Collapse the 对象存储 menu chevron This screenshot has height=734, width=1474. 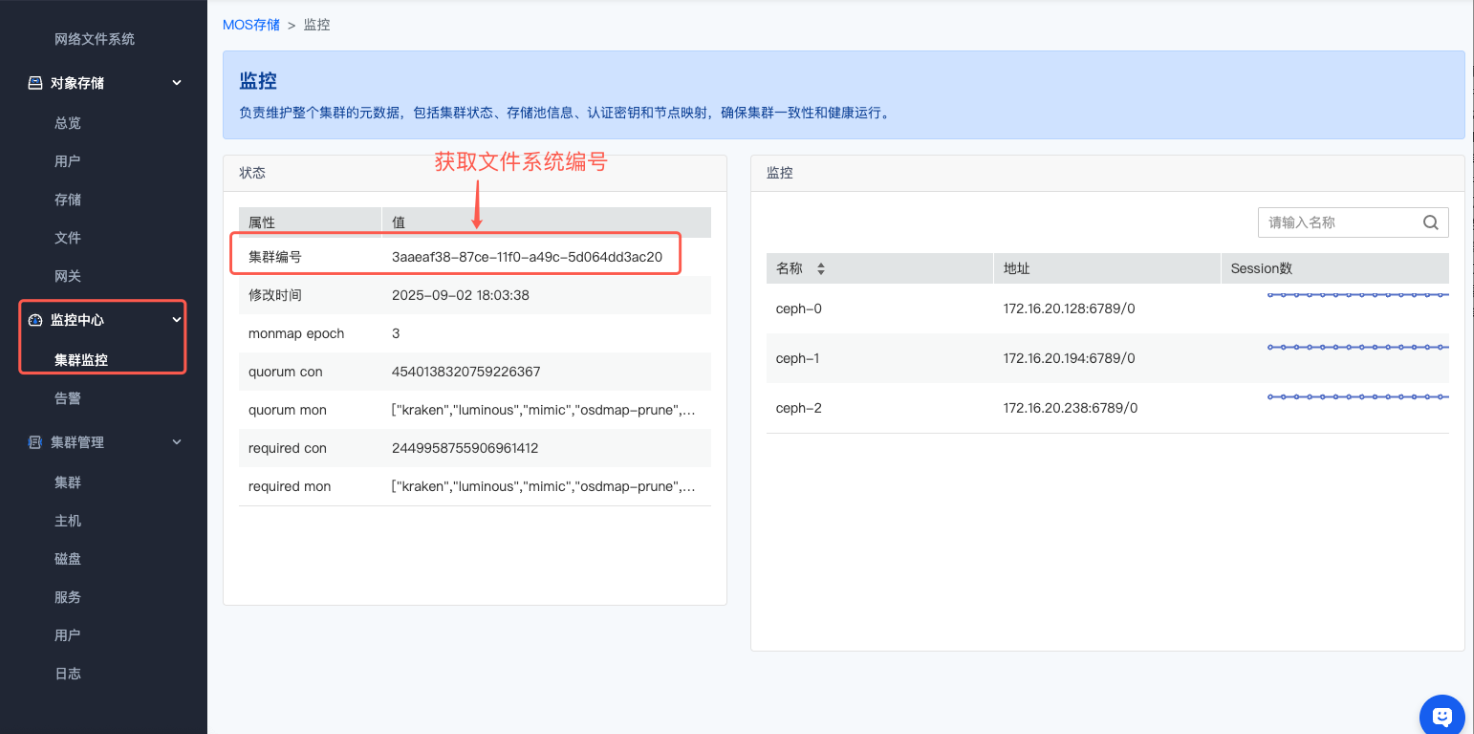point(177,83)
